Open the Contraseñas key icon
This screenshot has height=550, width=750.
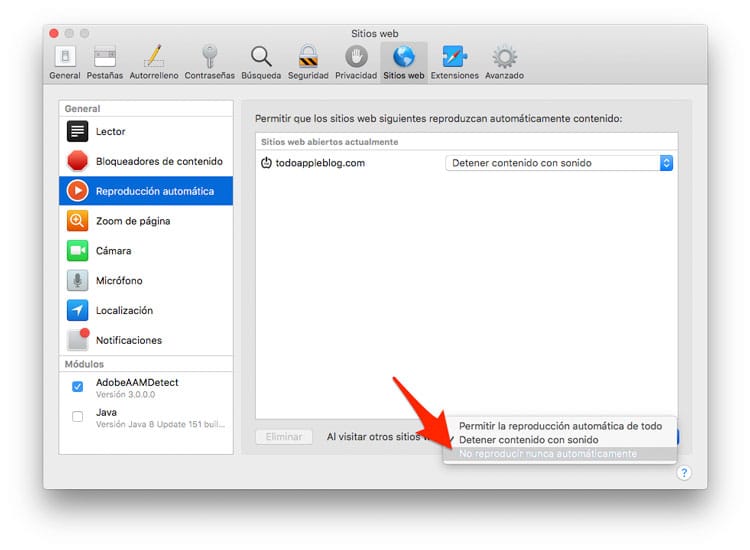pos(210,56)
